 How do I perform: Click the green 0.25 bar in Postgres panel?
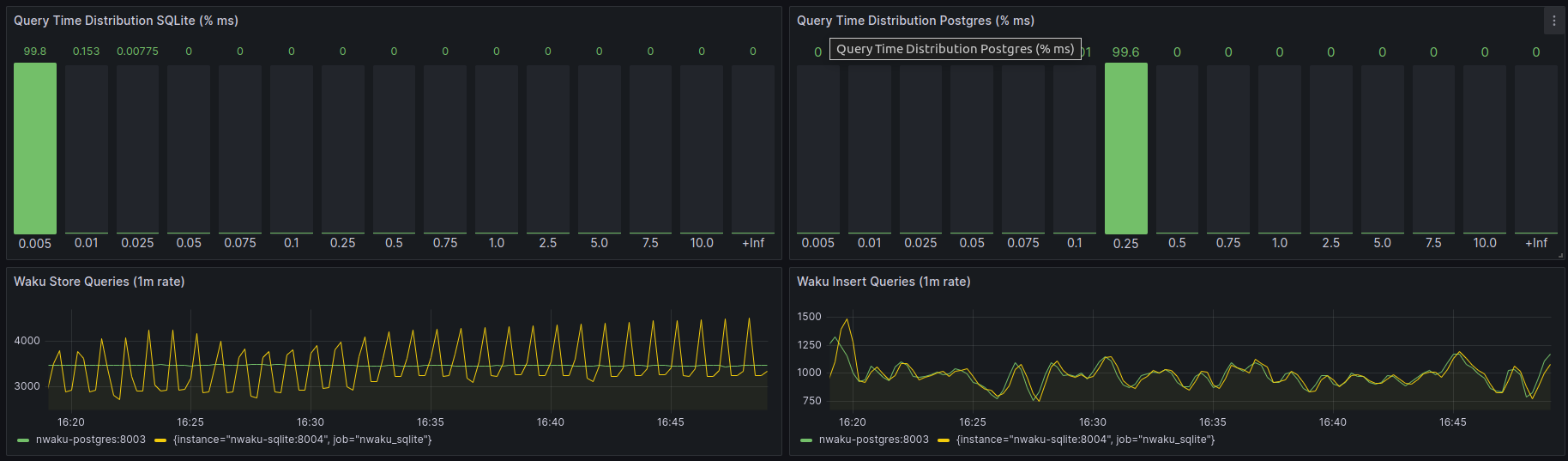click(x=1125, y=148)
